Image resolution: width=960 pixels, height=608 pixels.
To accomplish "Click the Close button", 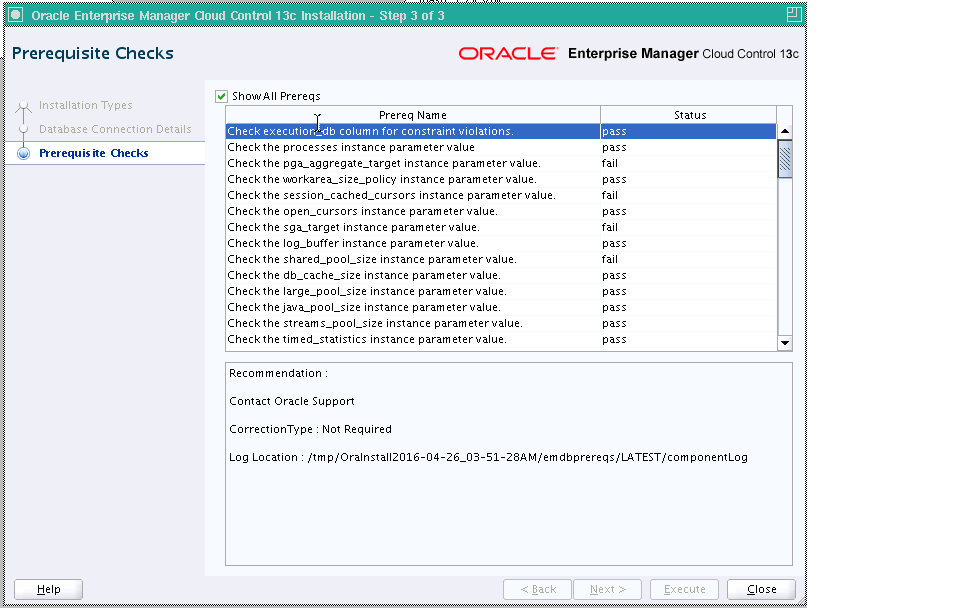I will 762,589.
